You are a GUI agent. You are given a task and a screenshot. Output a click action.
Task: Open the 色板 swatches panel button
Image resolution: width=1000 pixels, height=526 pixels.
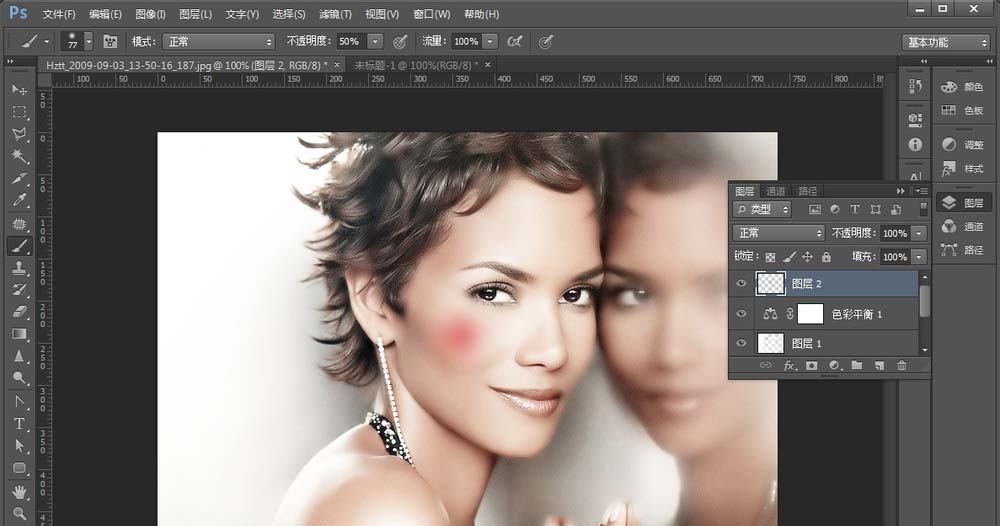963,111
